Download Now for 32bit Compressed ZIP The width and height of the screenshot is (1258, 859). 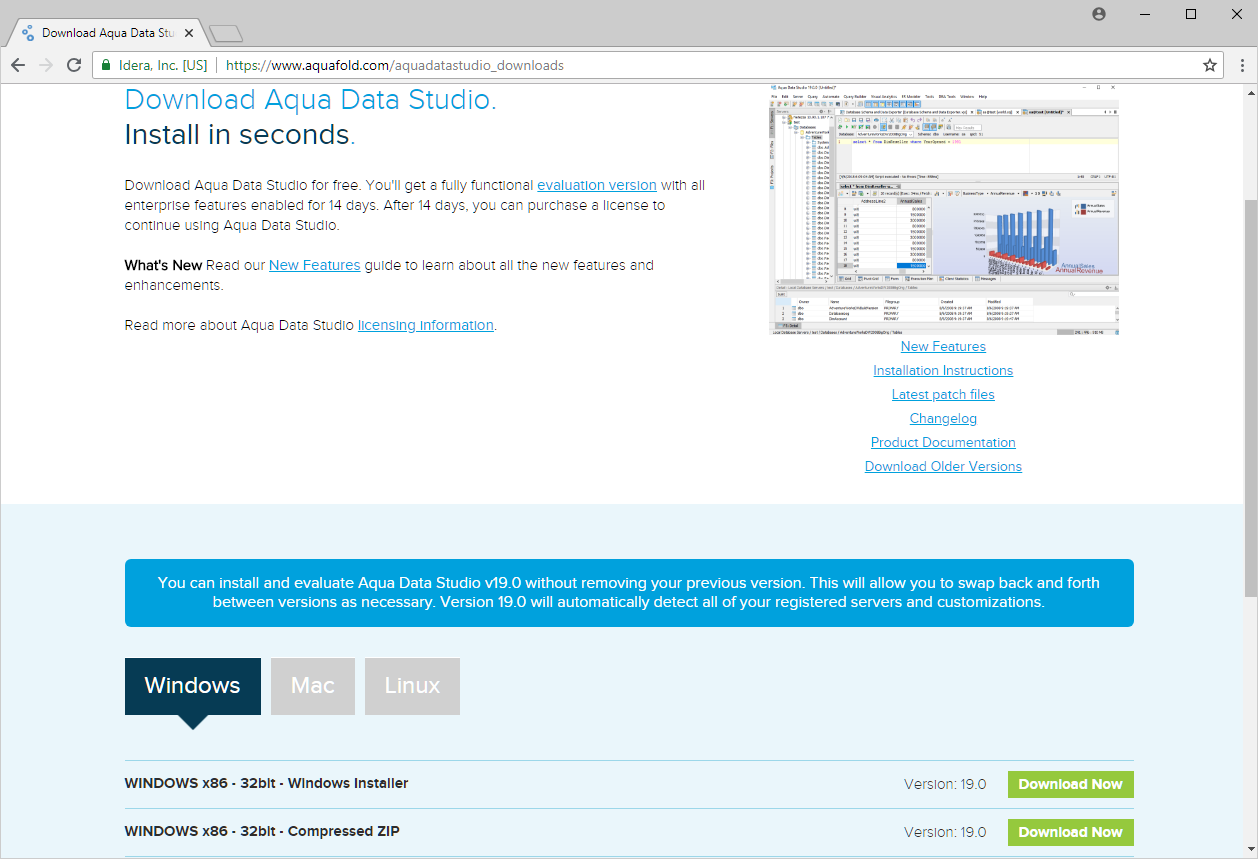[1070, 832]
